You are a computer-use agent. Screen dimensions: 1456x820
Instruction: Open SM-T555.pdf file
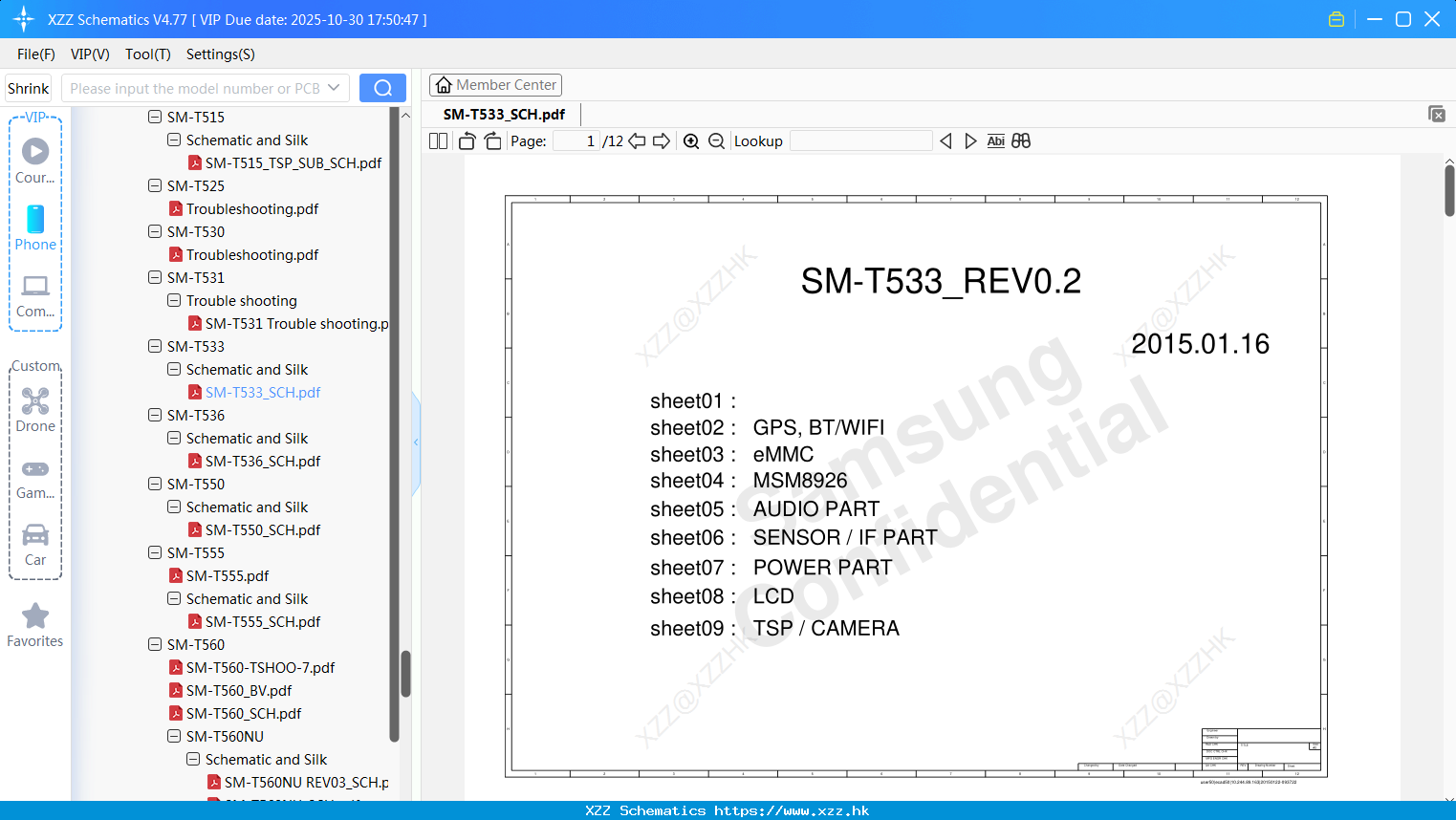pyautogui.click(x=228, y=575)
